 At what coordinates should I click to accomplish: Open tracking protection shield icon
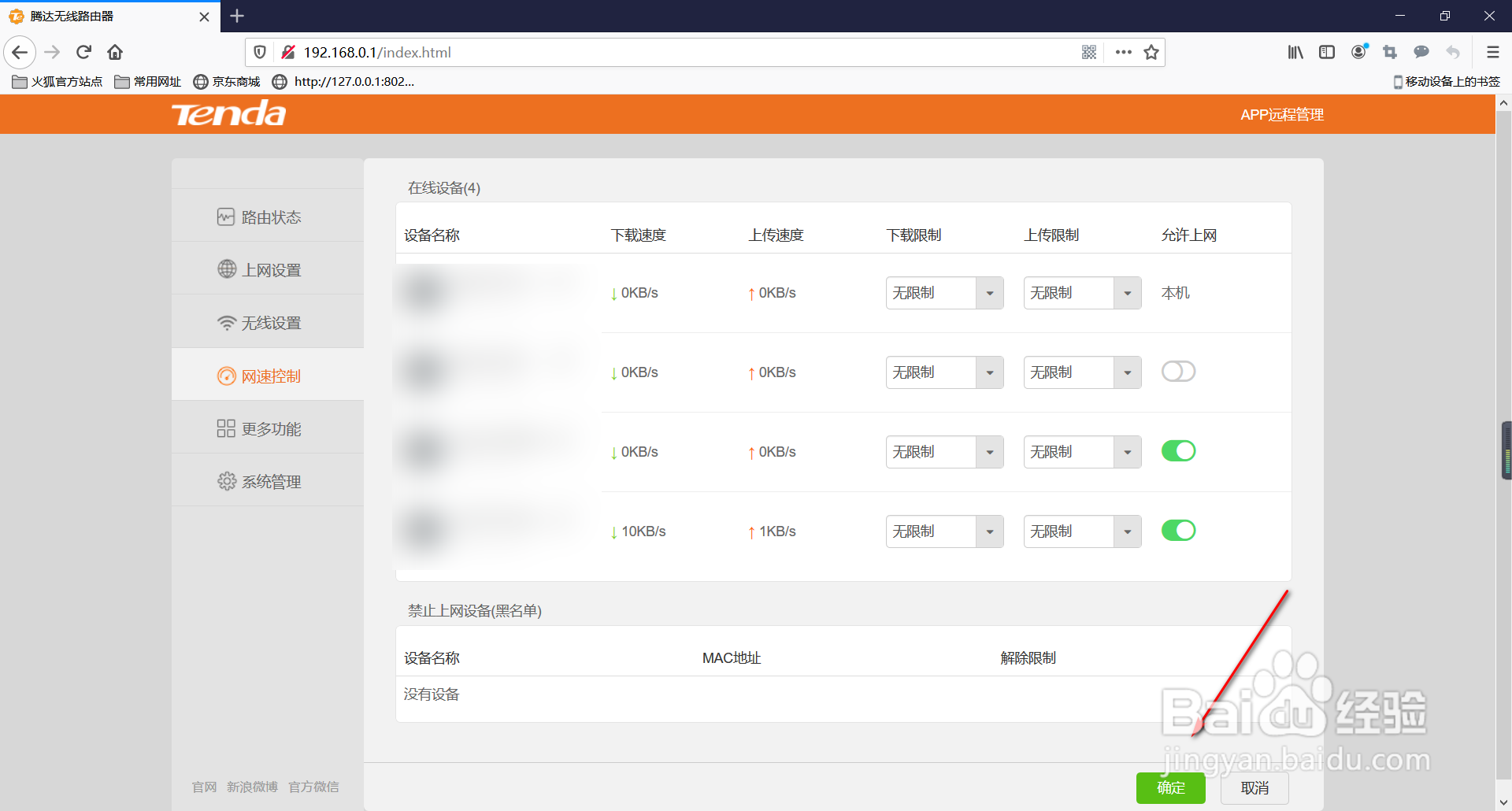[260, 53]
